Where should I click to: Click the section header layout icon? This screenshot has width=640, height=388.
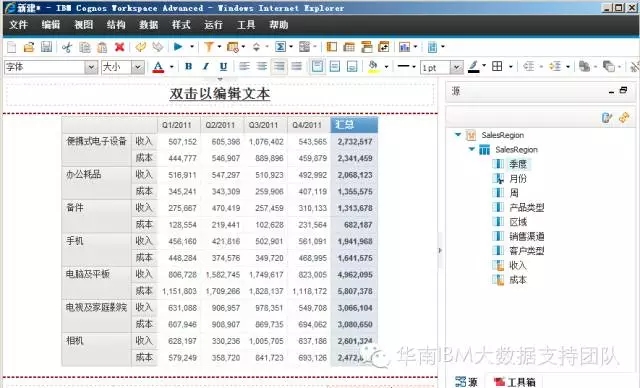367,47
